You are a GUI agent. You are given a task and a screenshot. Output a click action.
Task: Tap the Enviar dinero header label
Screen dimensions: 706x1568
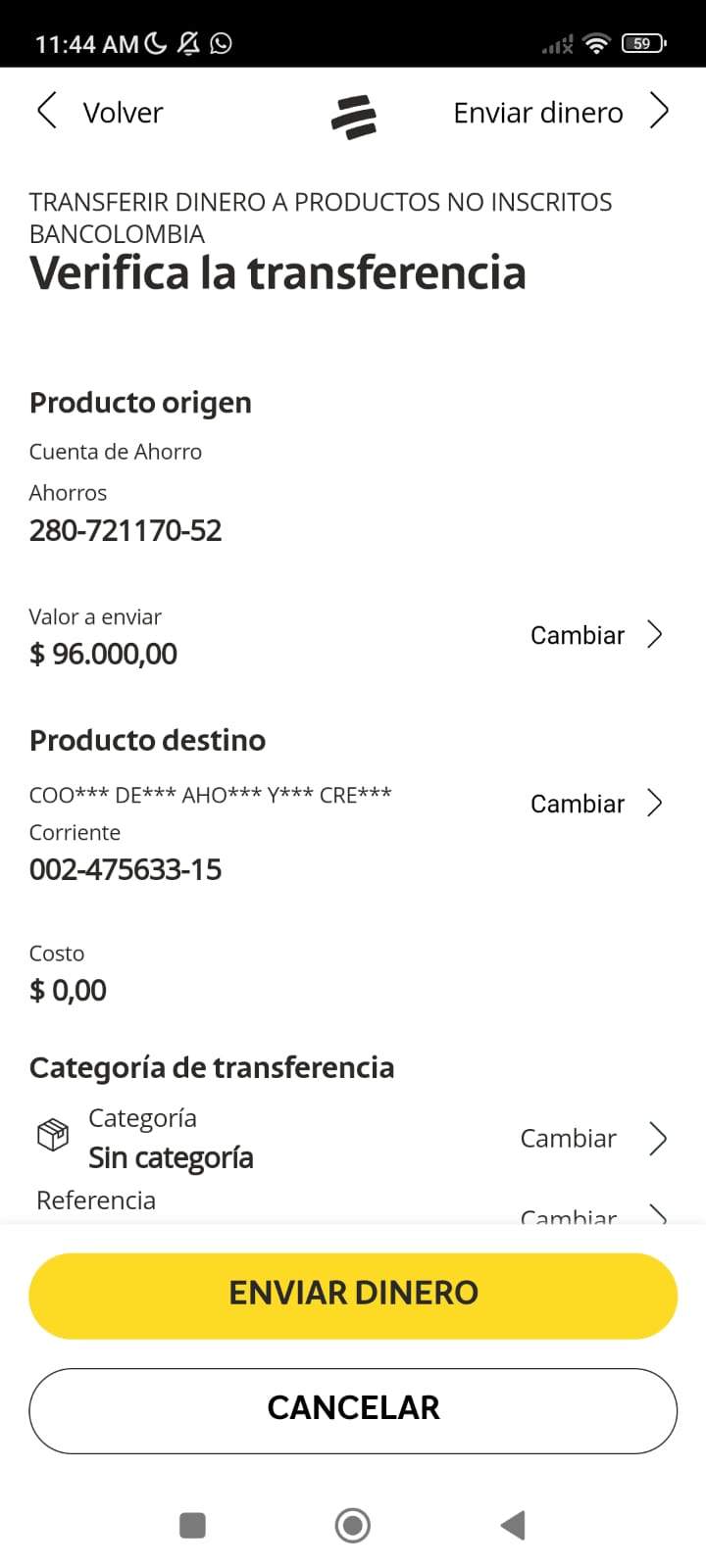[537, 113]
